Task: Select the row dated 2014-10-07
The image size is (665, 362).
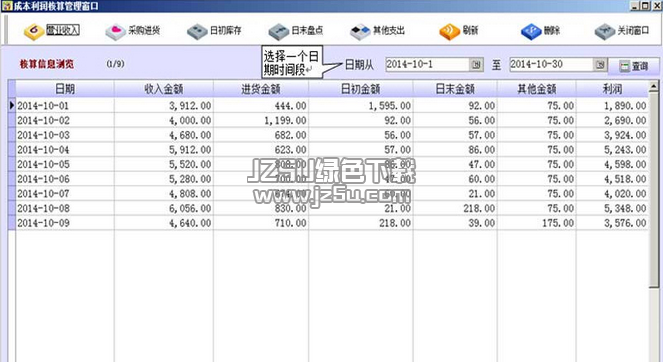Action: coord(332,193)
